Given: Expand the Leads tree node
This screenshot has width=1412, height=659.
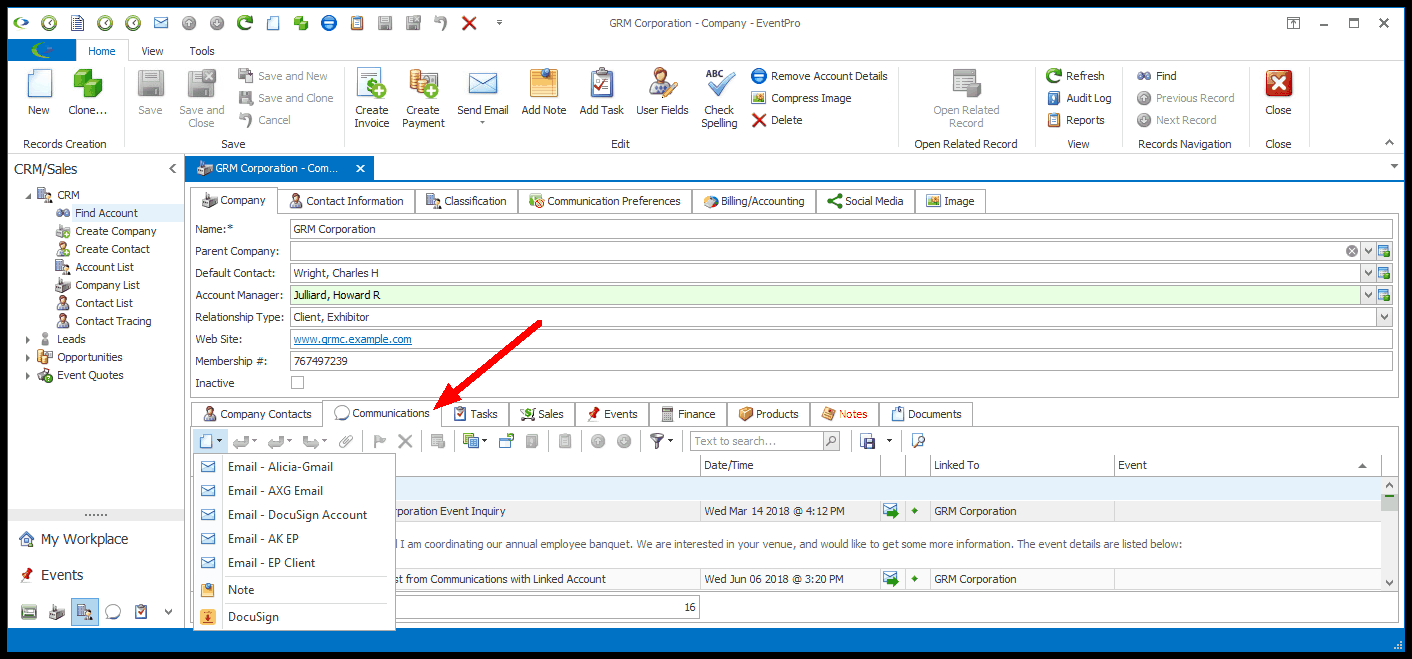Looking at the screenshot, I should (28, 340).
